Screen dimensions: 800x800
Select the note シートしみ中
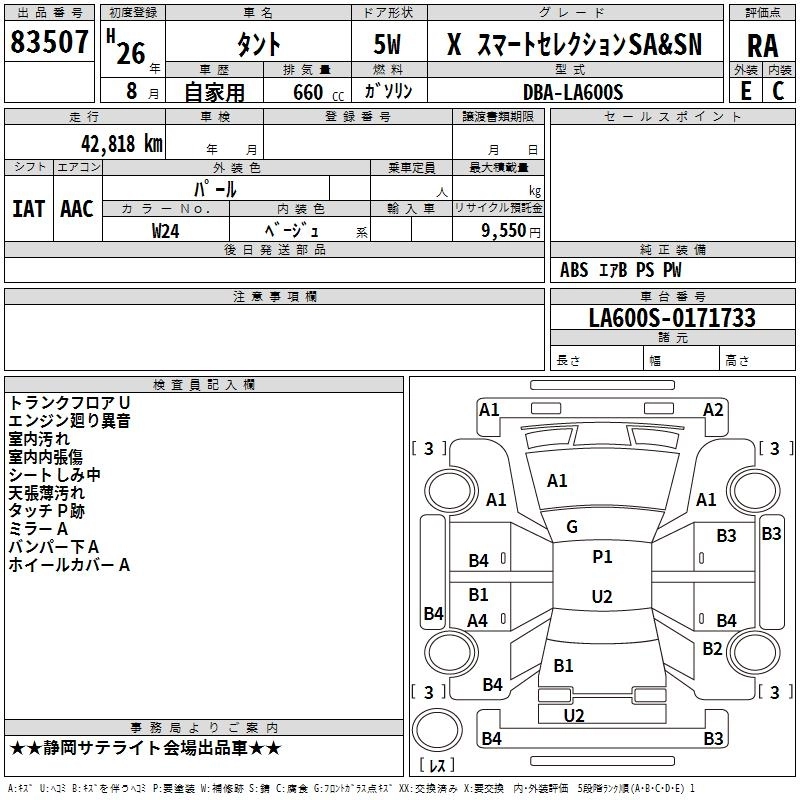tap(55, 475)
